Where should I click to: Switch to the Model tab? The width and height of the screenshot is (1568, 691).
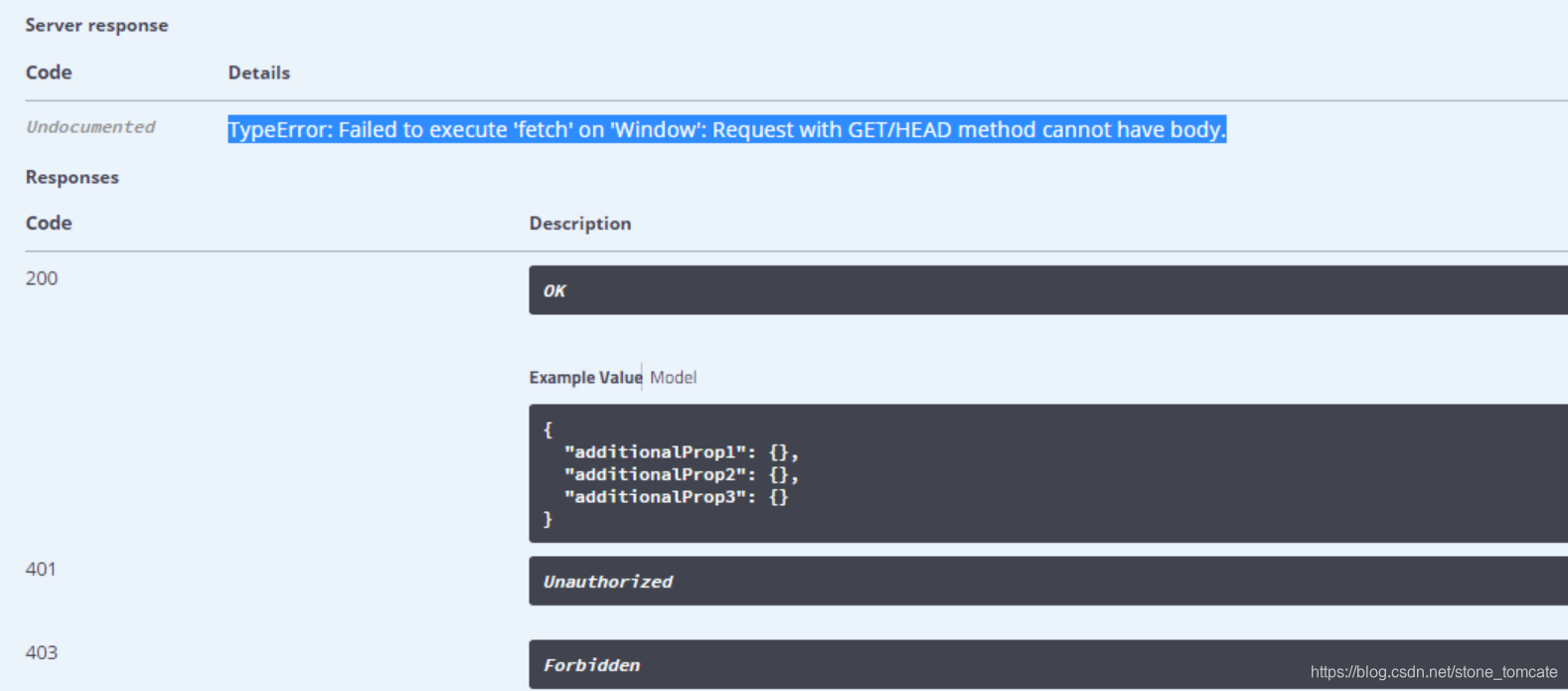673,377
